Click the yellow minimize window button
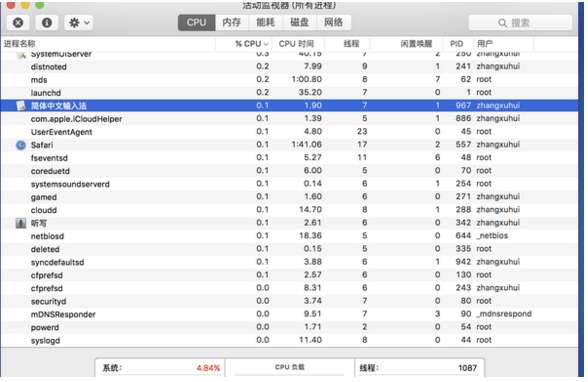This screenshot has width=588, height=382. (x=25, y=5)
